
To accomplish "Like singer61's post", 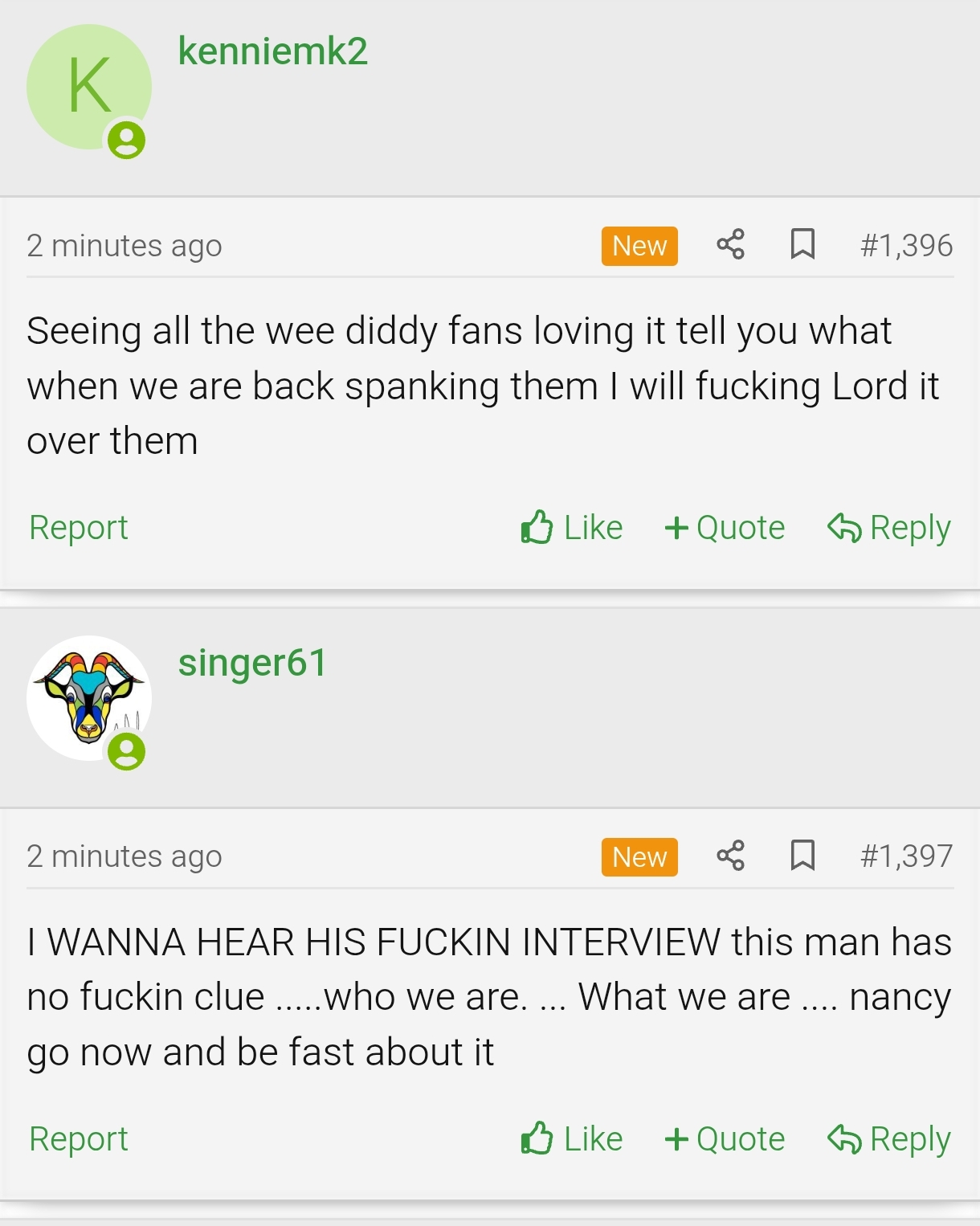I will point(571,1139).
